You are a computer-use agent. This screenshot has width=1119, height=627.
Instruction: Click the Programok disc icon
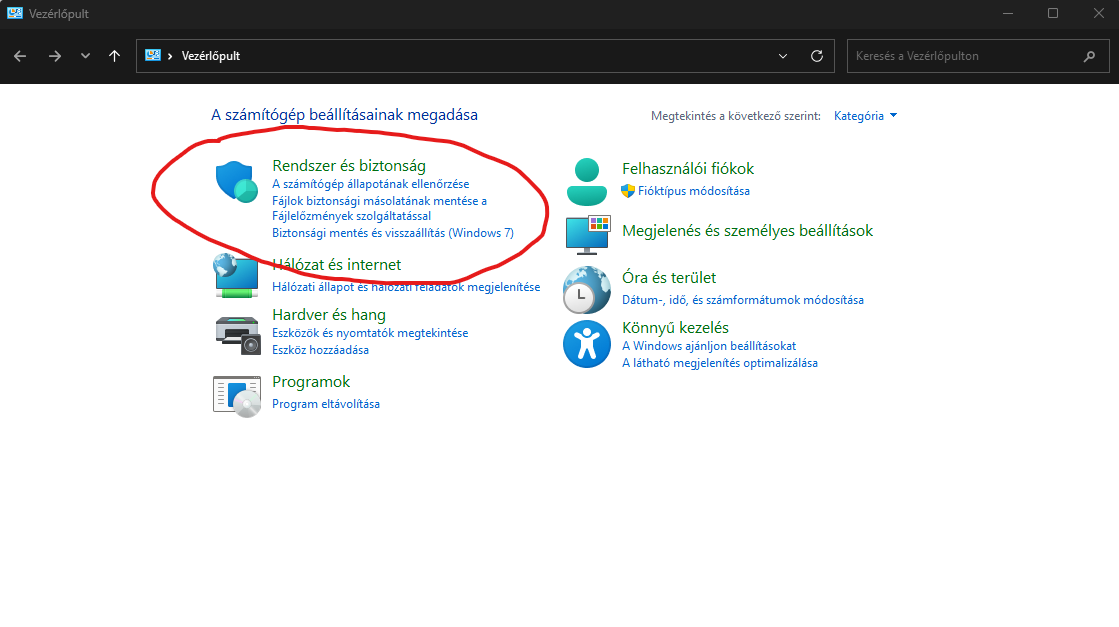237,394
